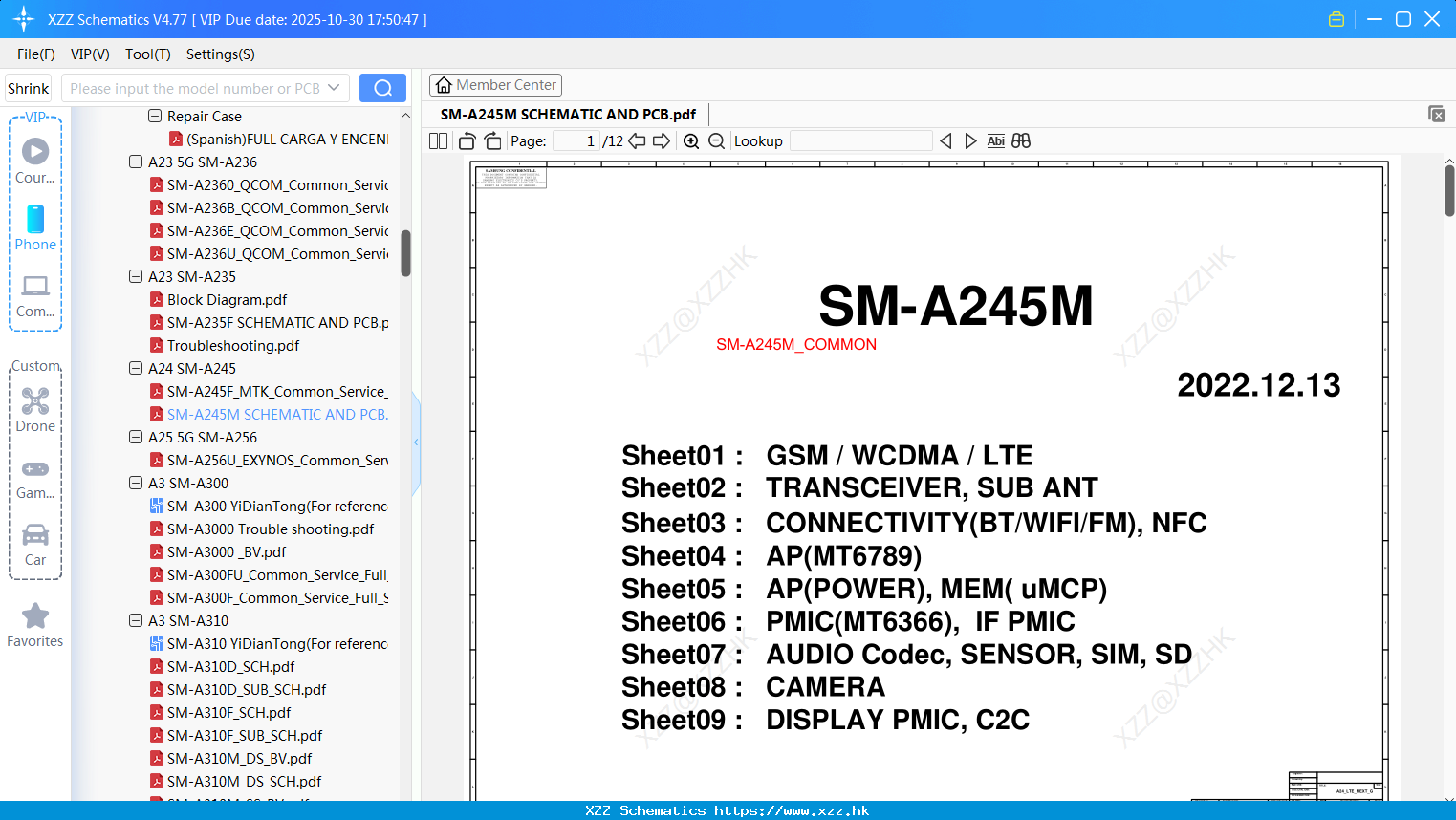The width and height of the screenshot is (1456, 820).
Task: Open SM-A235F SCHEMATIC AND PCB file
Action: (269, 322)
